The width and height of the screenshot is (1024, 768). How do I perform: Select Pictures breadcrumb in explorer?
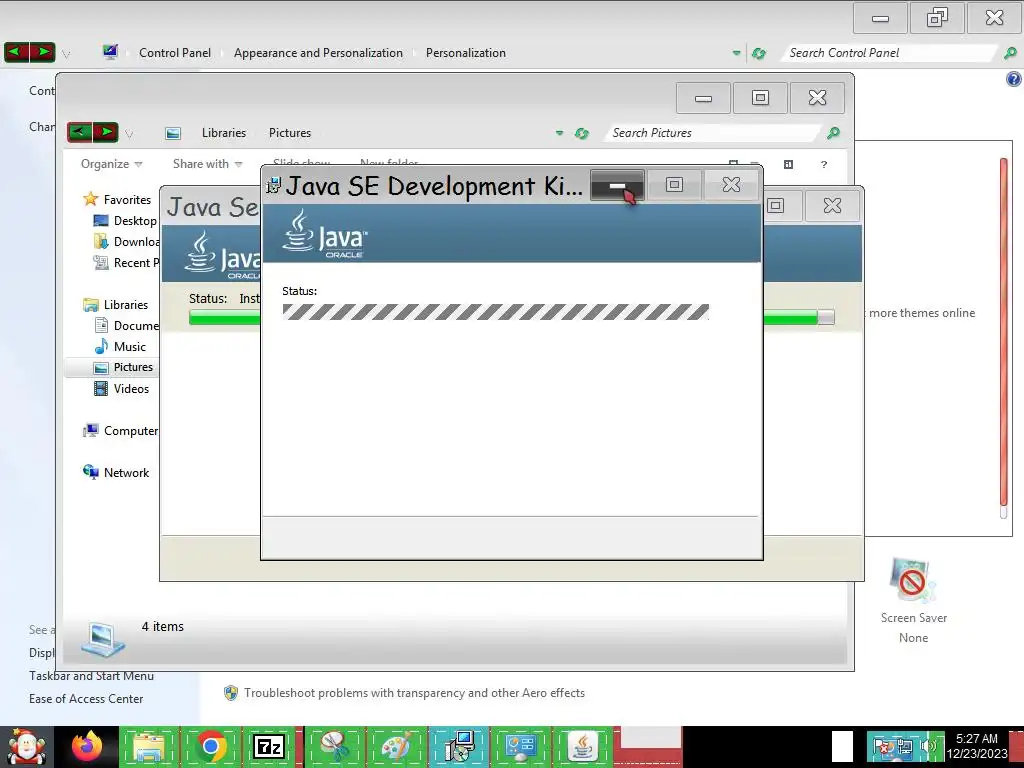tap(290, 133)
